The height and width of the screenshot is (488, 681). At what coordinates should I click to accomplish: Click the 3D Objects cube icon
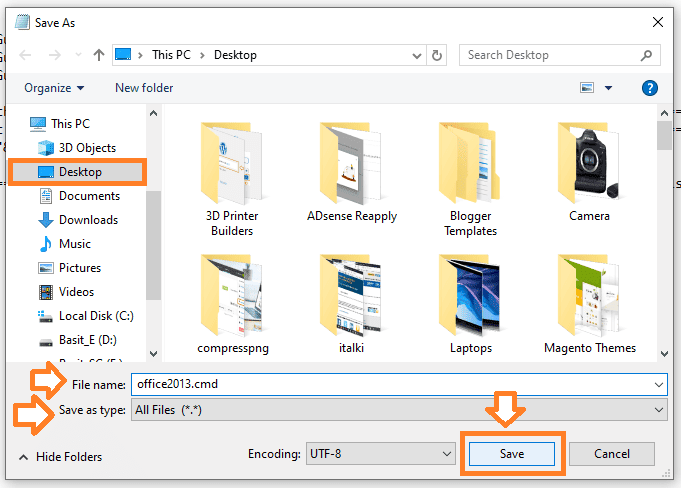pos(46,148)
